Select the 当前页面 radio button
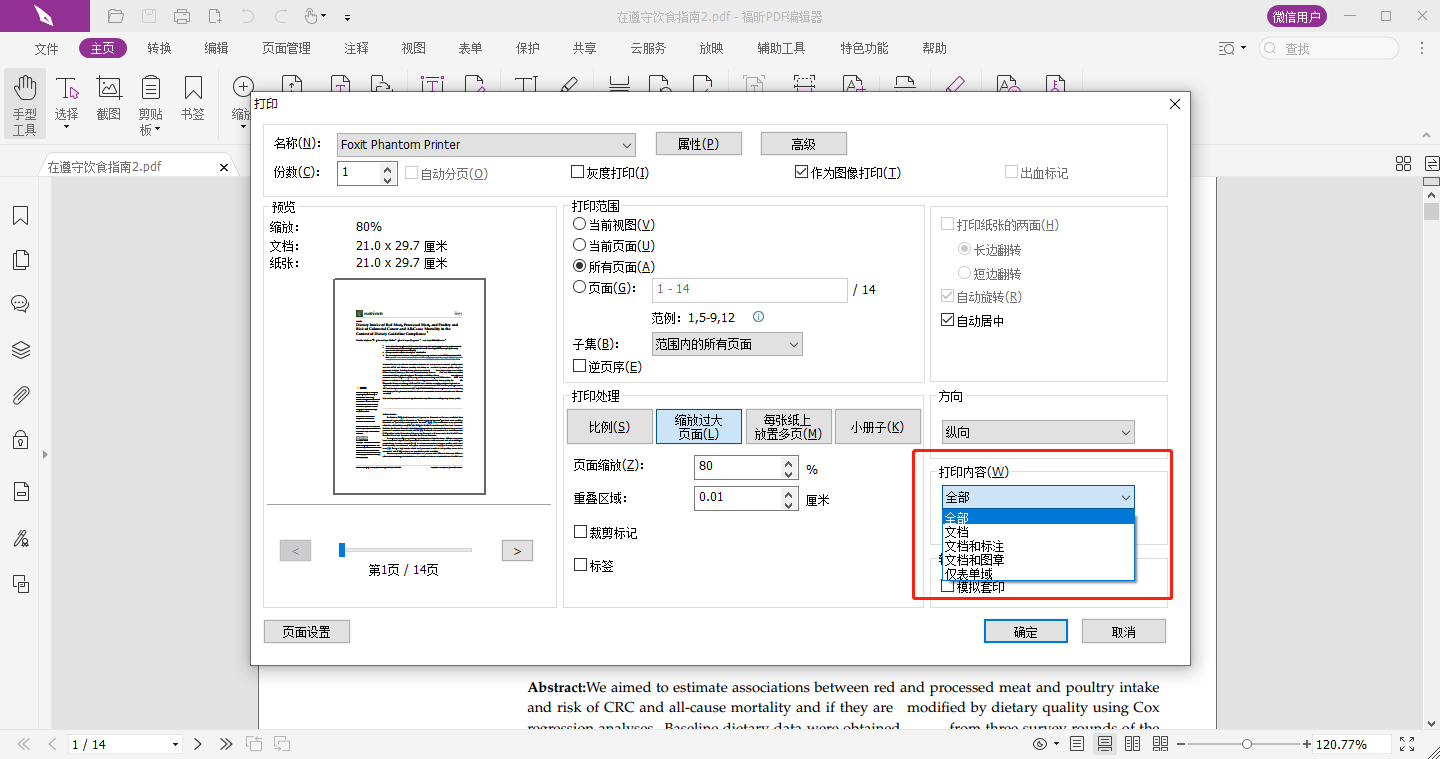The height and width of the screenshot is (759, 1440). [x=579, y=245]
